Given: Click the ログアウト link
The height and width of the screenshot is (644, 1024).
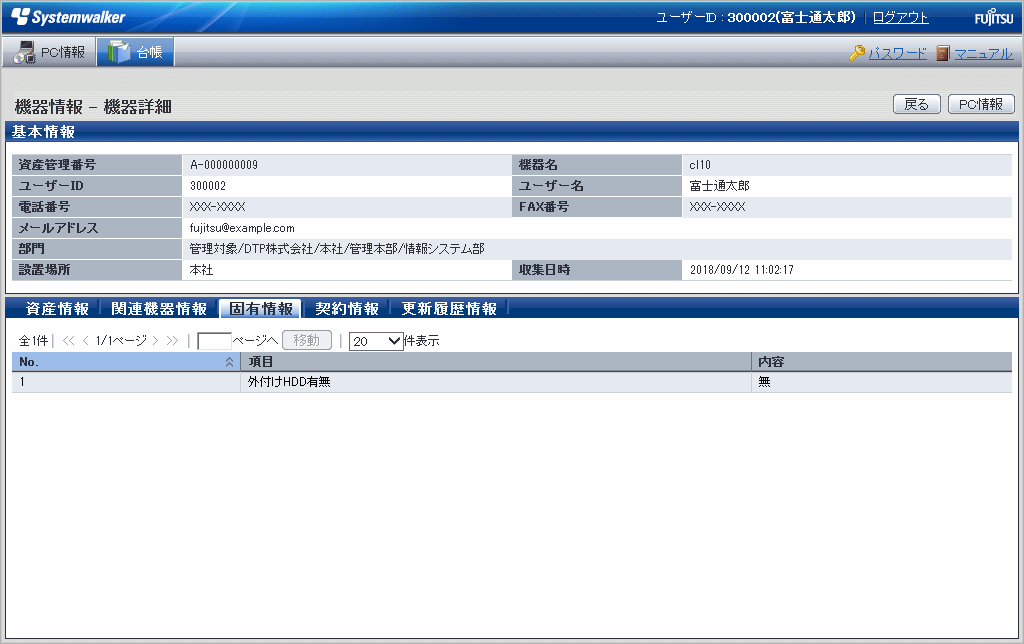Looking at the screenshot, I should [901, 18].
